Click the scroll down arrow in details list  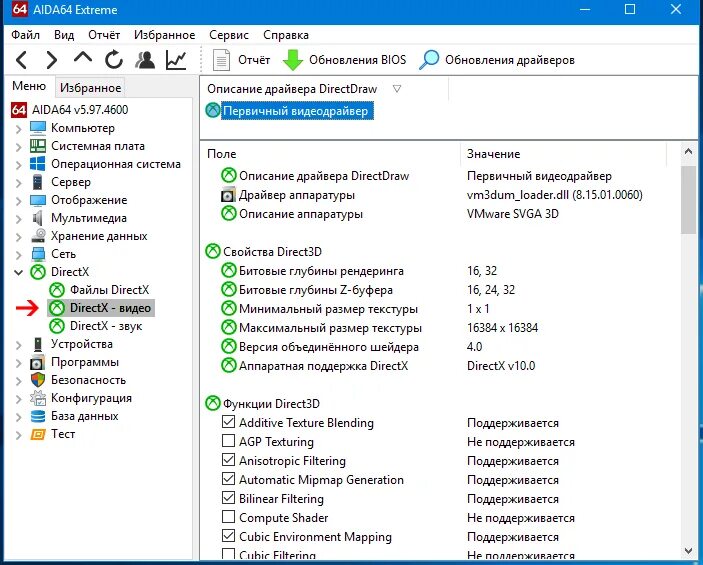coord(688,551)
